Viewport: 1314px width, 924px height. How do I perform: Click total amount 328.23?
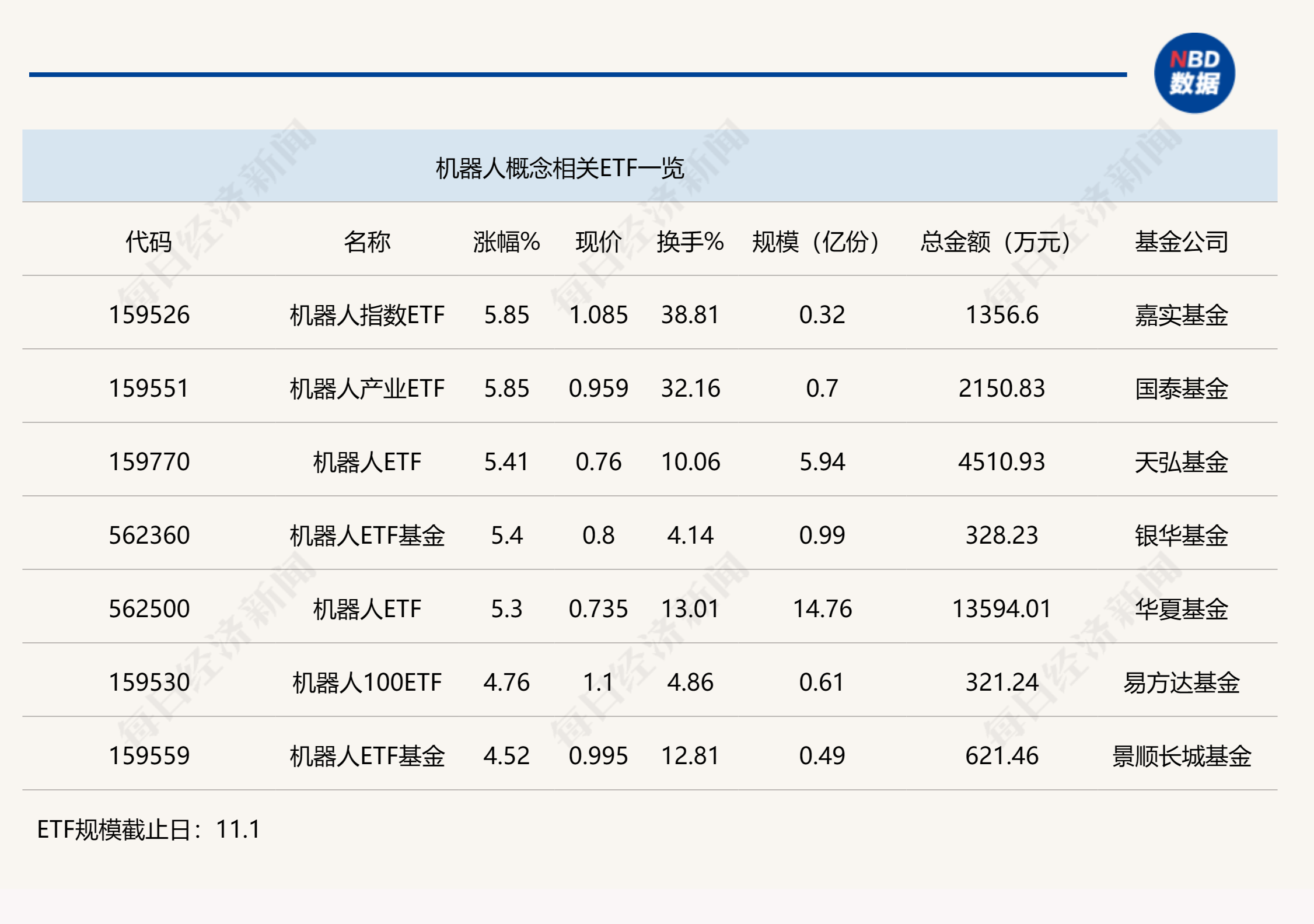pos(1002,535)
